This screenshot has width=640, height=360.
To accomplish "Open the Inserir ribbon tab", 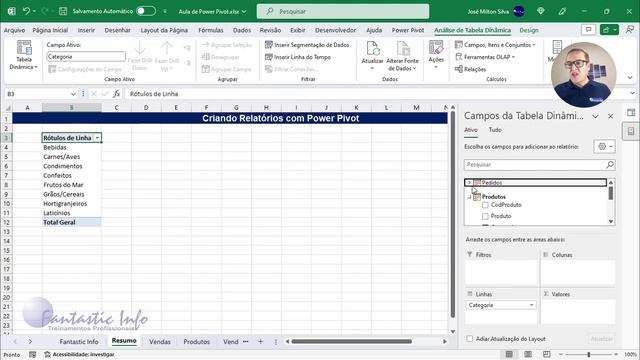I will coord(86,30).
